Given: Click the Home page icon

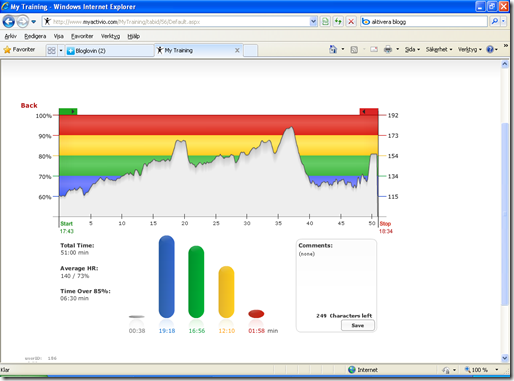Looking at the screenshot, I should (x=333, y=50).
